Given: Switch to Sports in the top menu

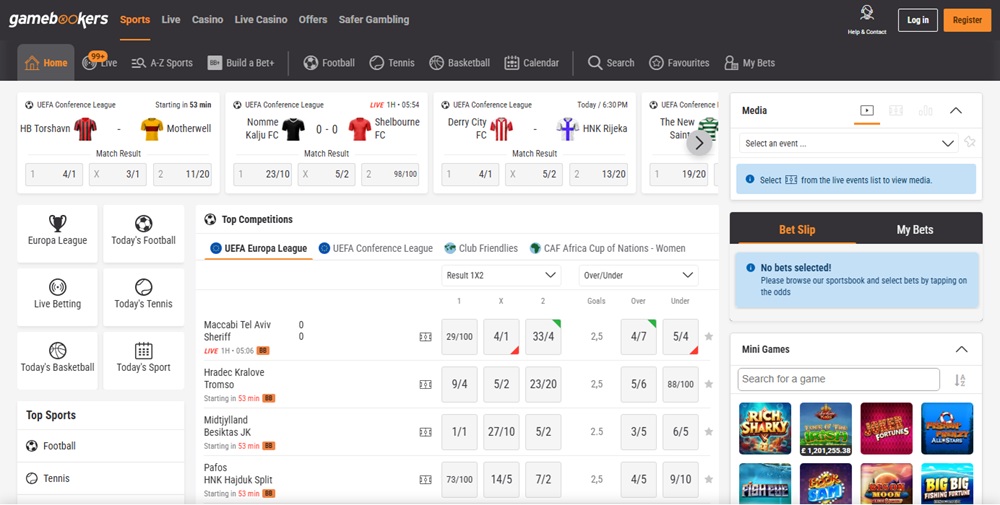Looking at the screenshot, I should [x=135, y=20].
